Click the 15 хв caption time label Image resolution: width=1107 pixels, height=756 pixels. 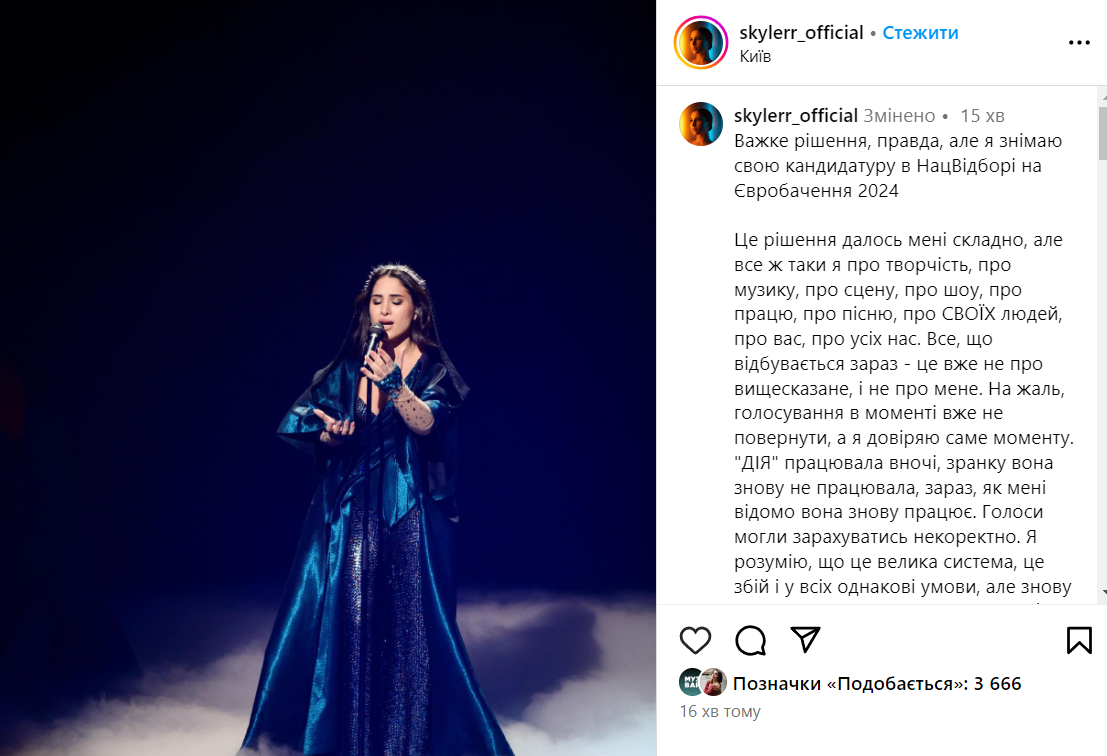[x=982, y=116]
